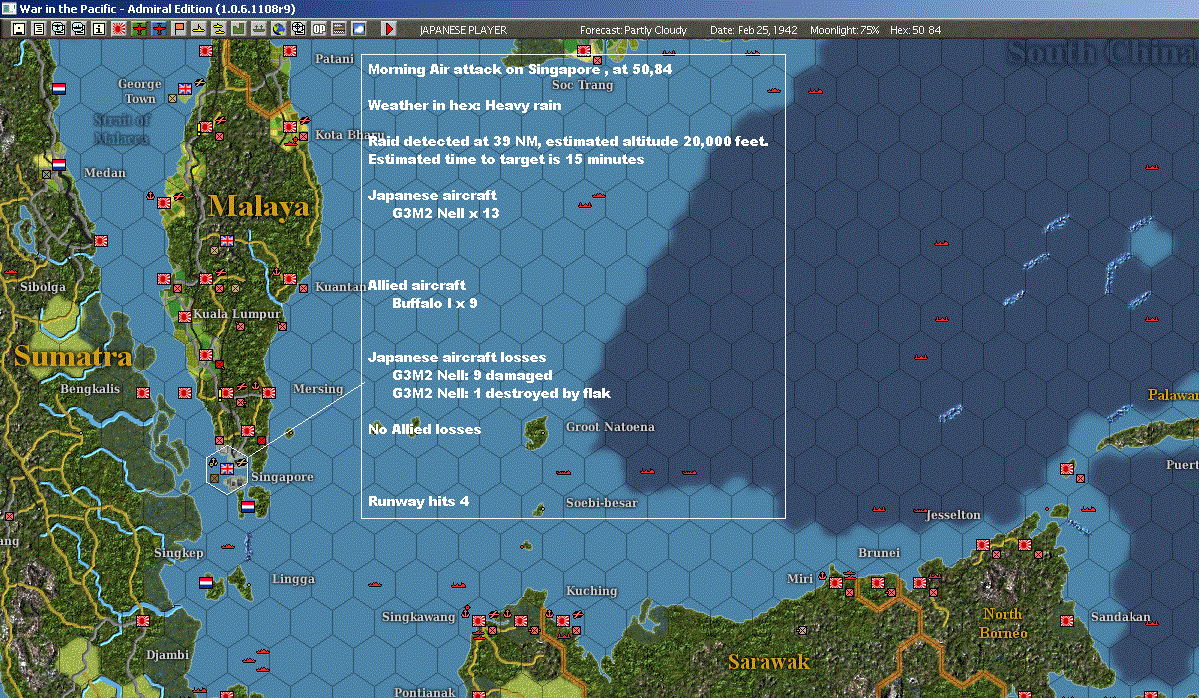Click the 'Hex: 50 84' status text
The height and width of the screenshot is (698, 1199).
click(x=915, y=30)
